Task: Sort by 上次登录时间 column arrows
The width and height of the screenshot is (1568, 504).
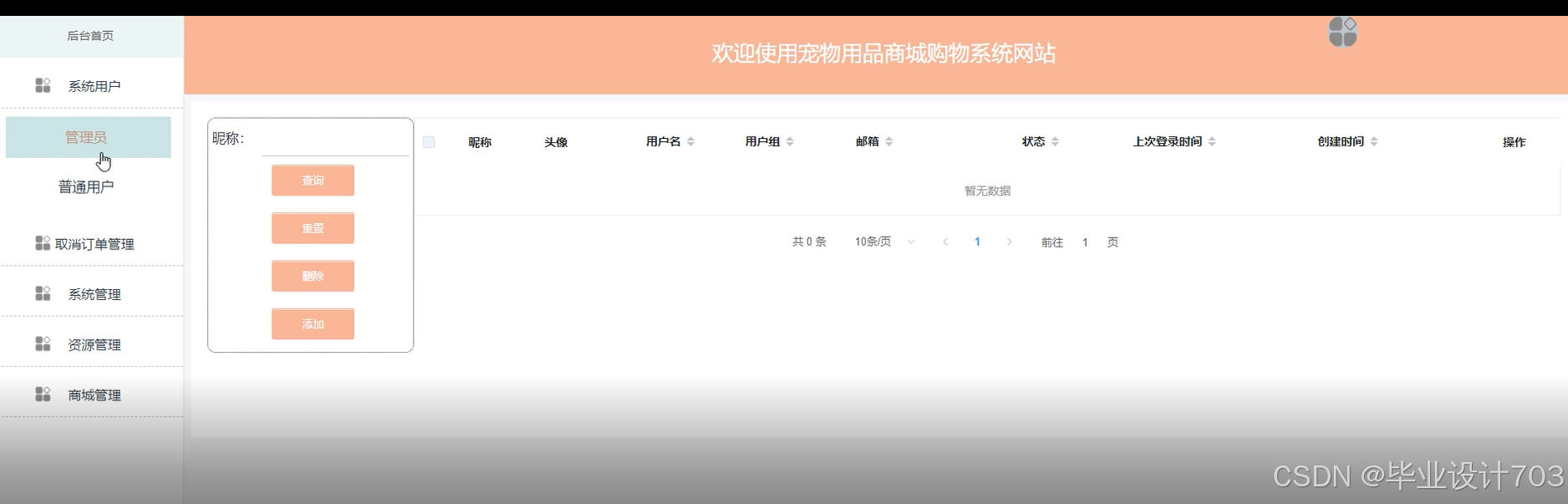Action: 1212,142
